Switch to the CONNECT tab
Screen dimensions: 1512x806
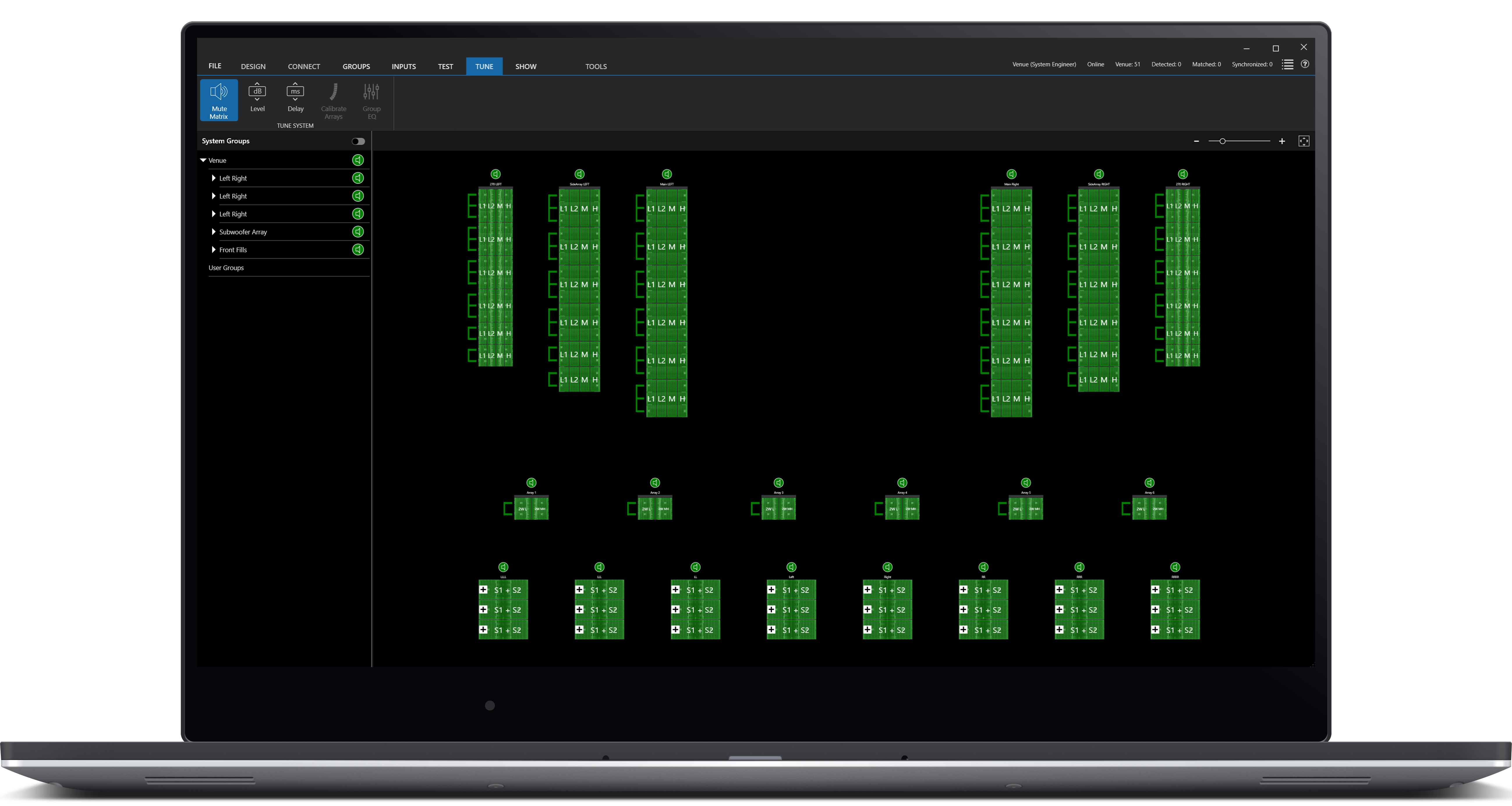[304, 66]
